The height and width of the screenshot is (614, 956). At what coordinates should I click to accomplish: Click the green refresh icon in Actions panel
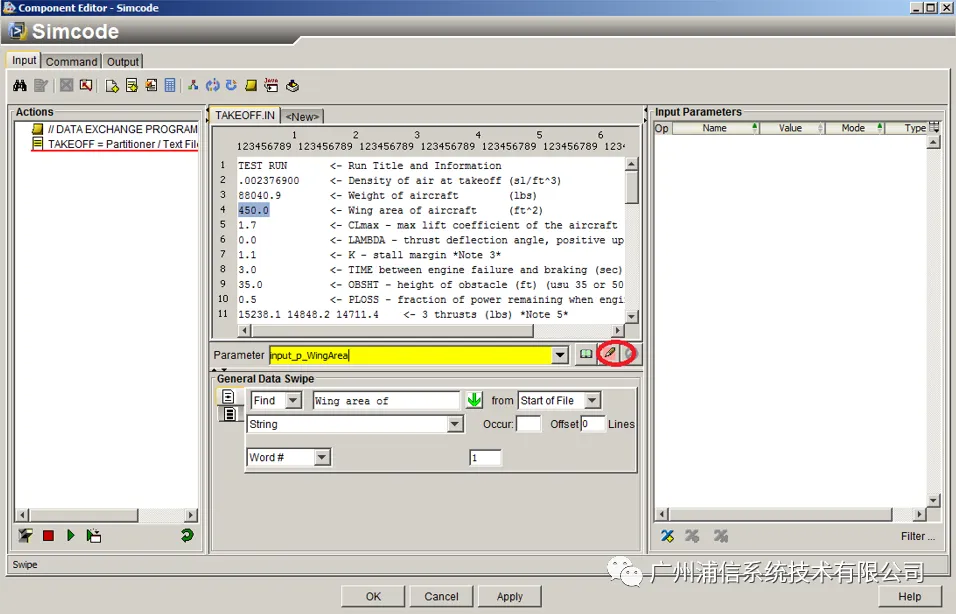click(187, 535)
